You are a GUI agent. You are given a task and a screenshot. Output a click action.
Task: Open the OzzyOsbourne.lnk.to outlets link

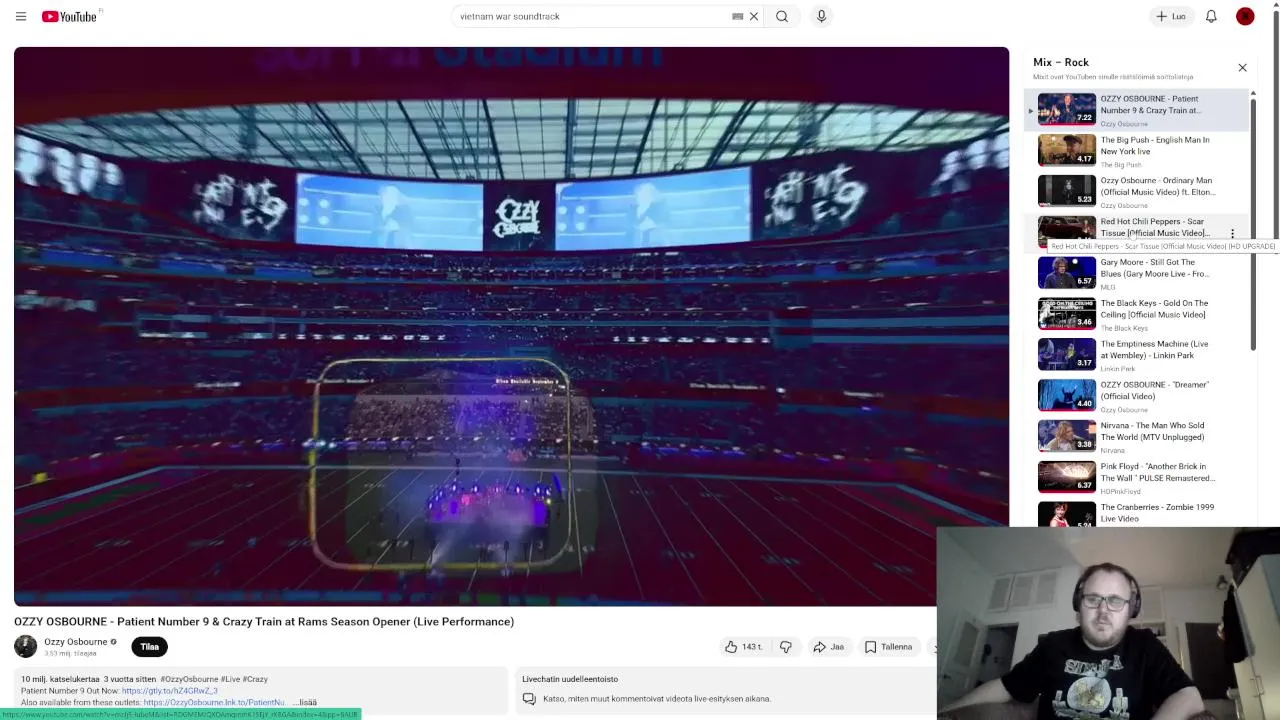(214, 702)
